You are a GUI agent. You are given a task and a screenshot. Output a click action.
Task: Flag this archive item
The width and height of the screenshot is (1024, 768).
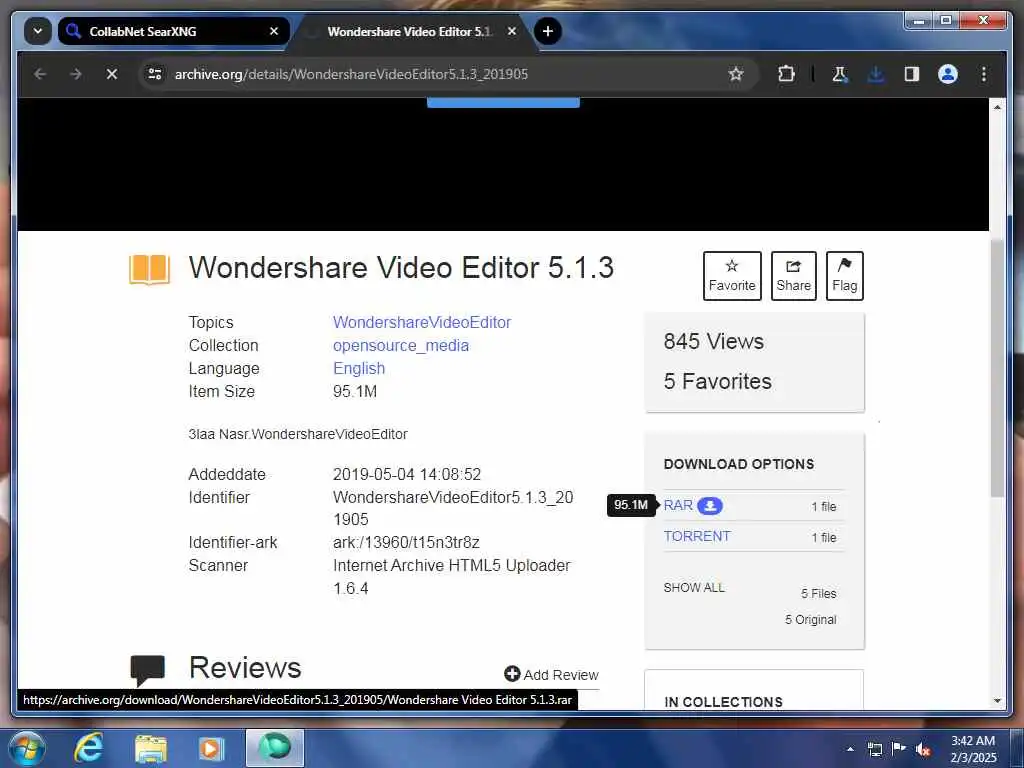click(844, 276)
